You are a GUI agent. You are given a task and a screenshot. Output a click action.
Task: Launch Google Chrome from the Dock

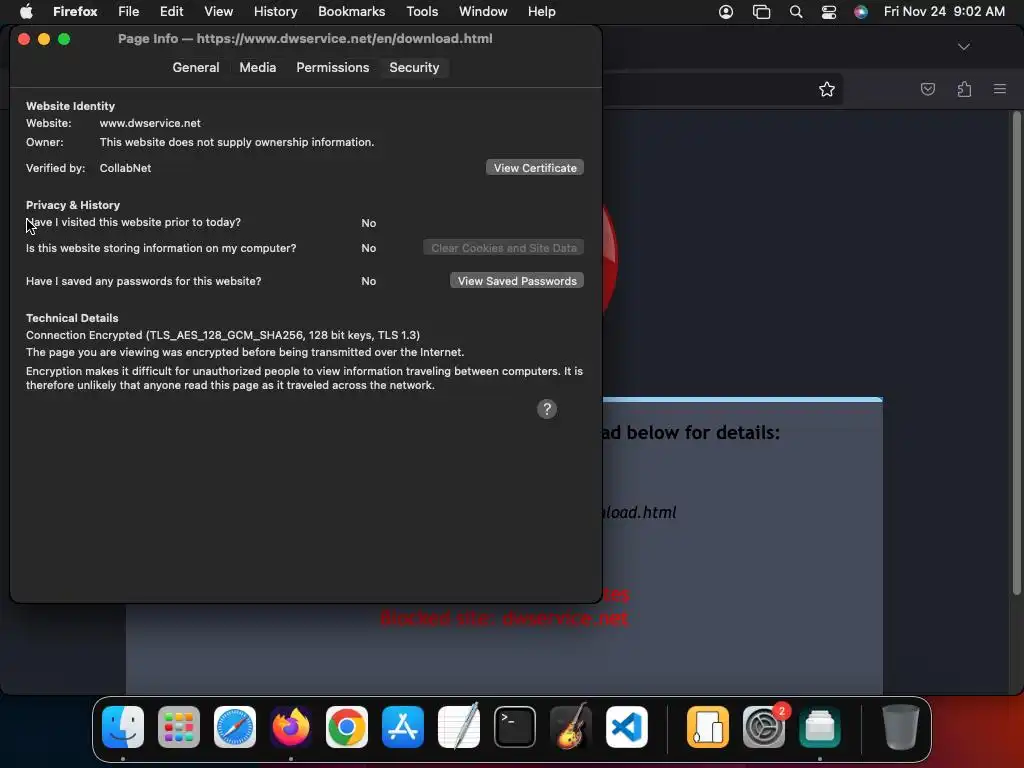point(347,727)
